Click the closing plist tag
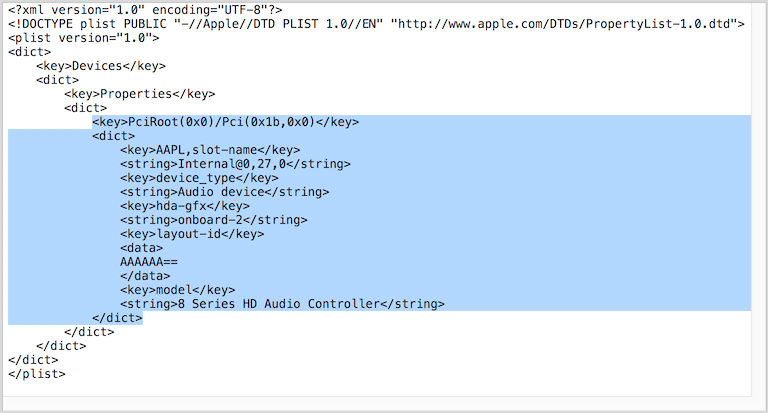The width and height of the screenshot is (768, 413). (36, 373)
